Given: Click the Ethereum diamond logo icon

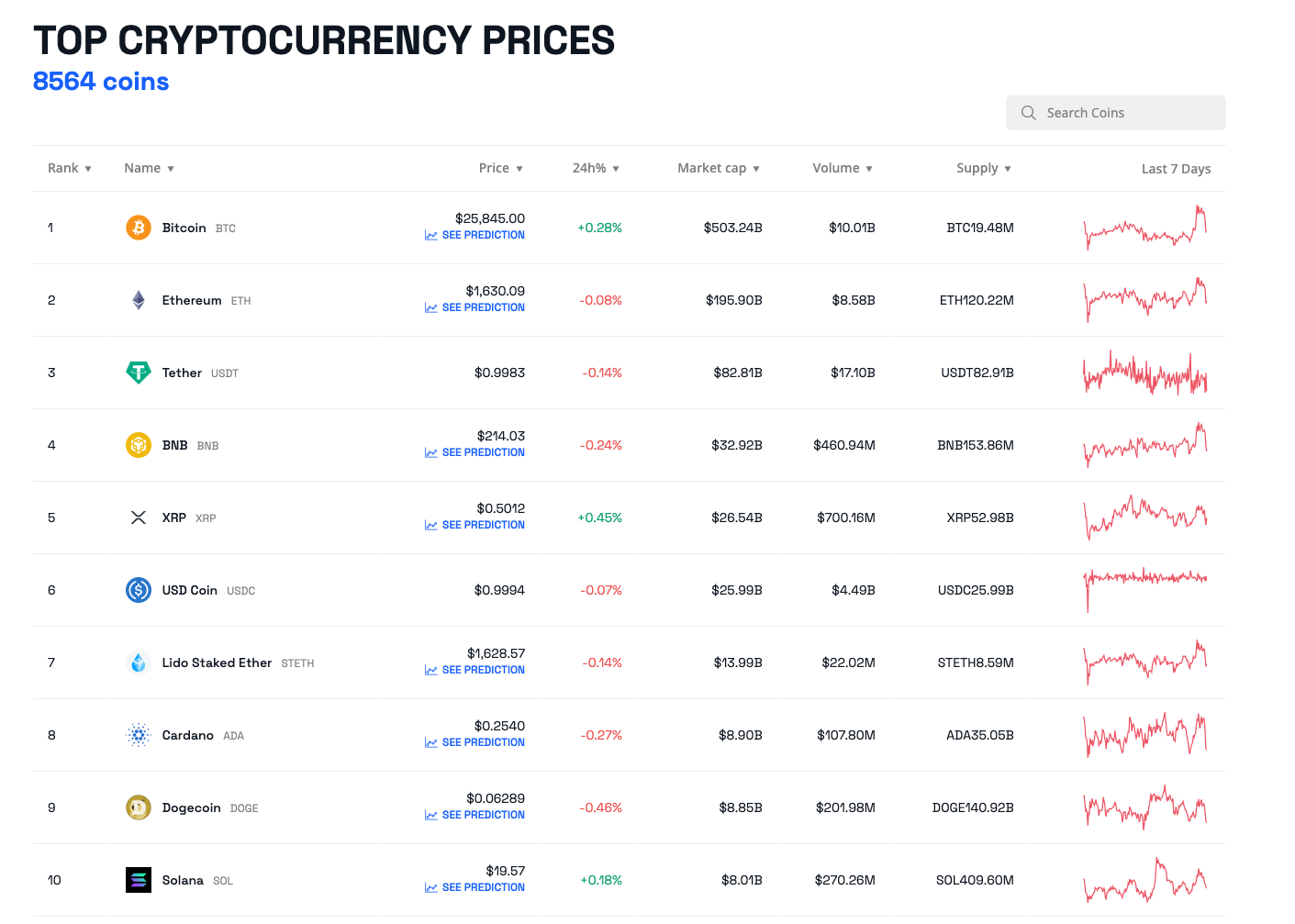Looking at the screenshot, I should pyautogui.click(x=138, y=300).
